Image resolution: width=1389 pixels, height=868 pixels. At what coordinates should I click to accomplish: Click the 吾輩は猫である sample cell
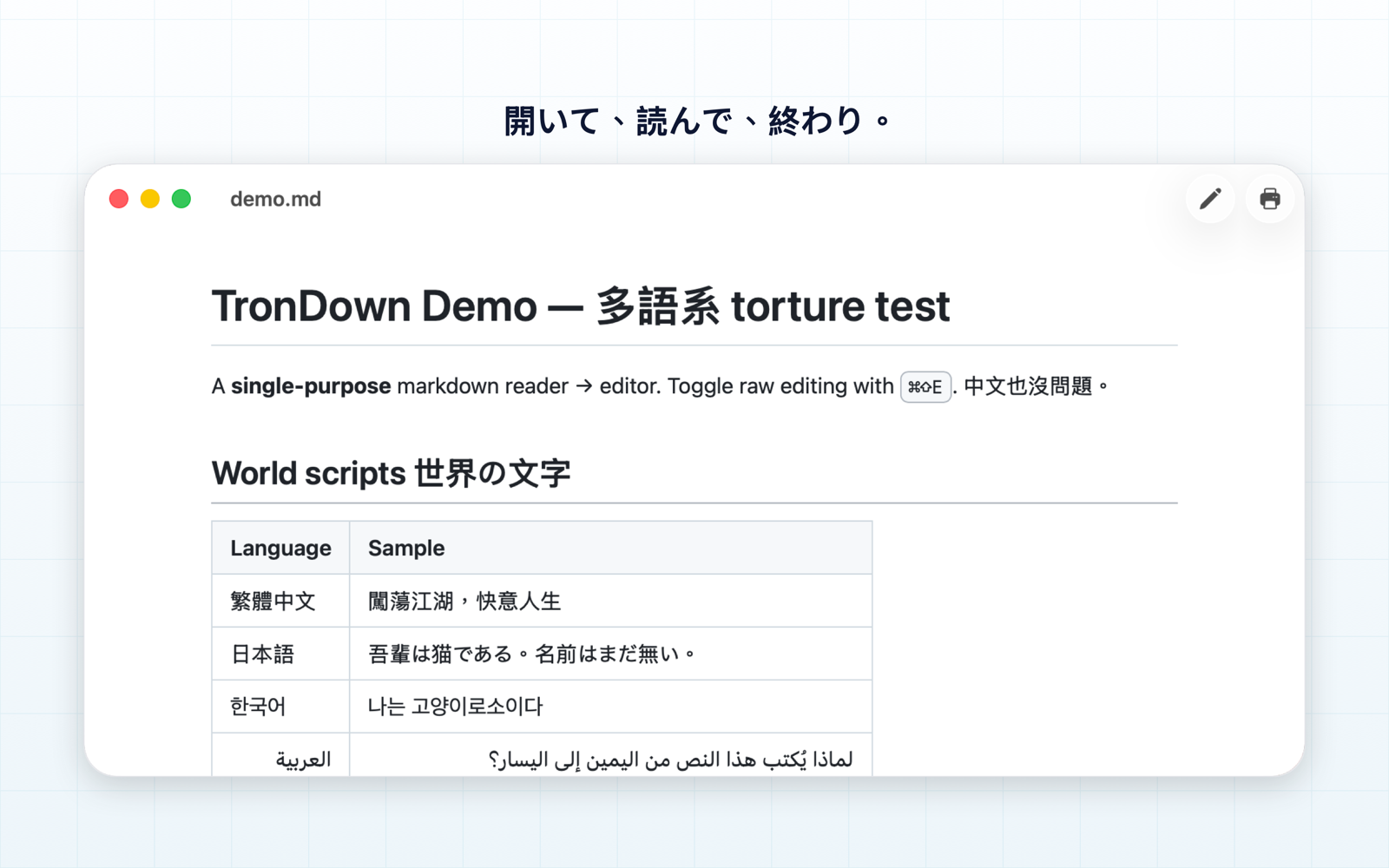pyautogui.click(x=611, y=654)
